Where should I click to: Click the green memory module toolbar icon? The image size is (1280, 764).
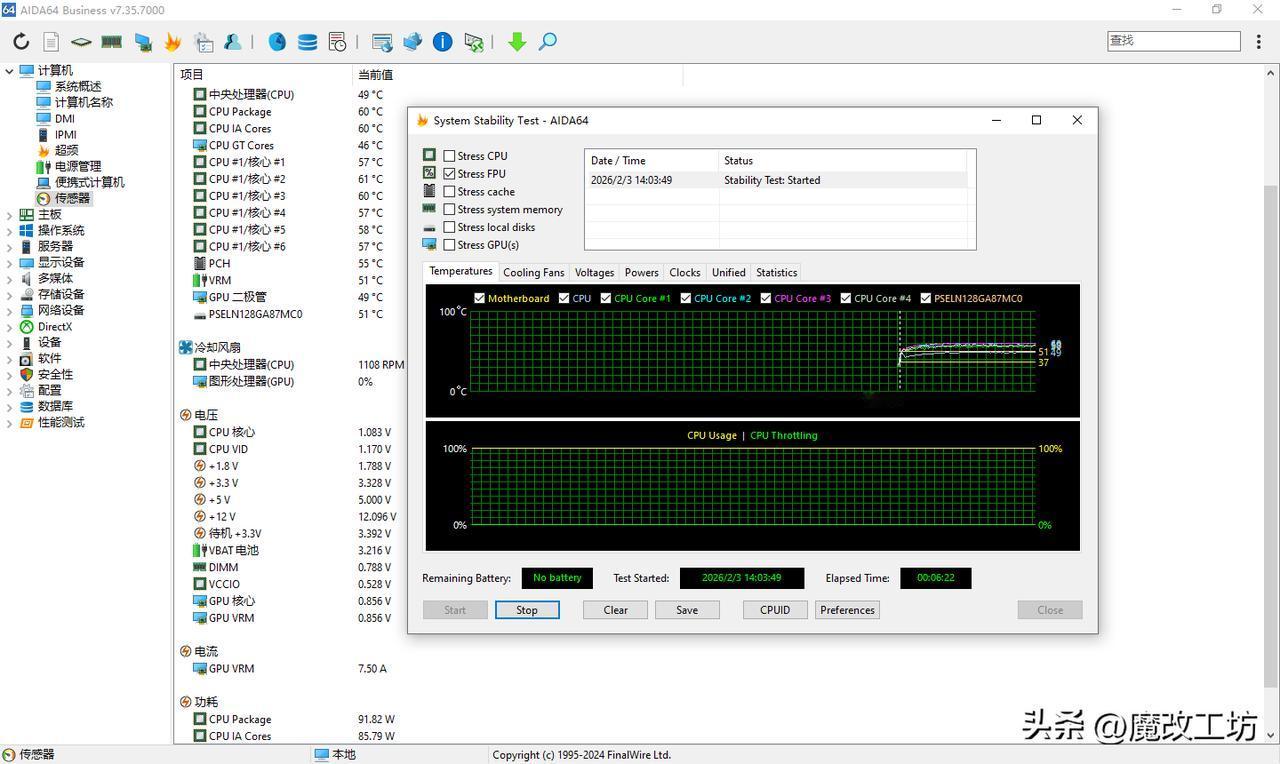tap(112, 42)
